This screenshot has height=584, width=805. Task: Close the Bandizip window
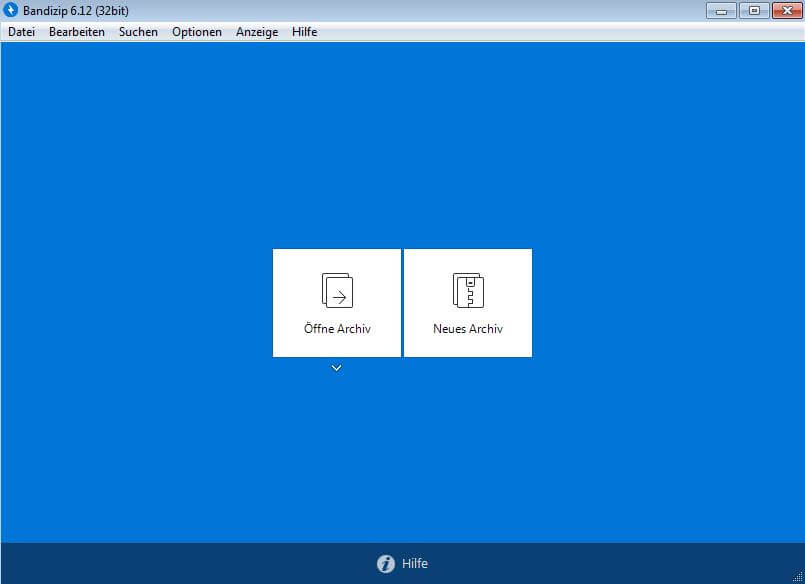(787, 10)
